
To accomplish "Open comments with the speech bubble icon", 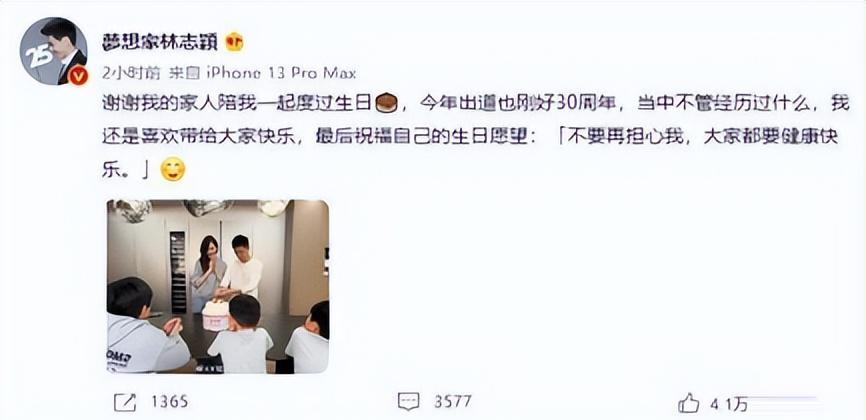I will pyautogui.click(x=409, y=402).
